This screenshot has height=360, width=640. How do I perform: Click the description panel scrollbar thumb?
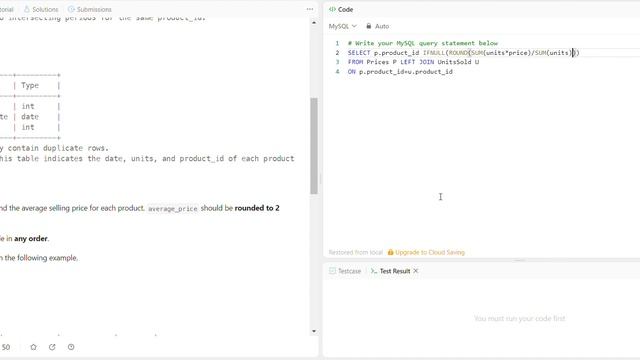click(x=314, y=146)
